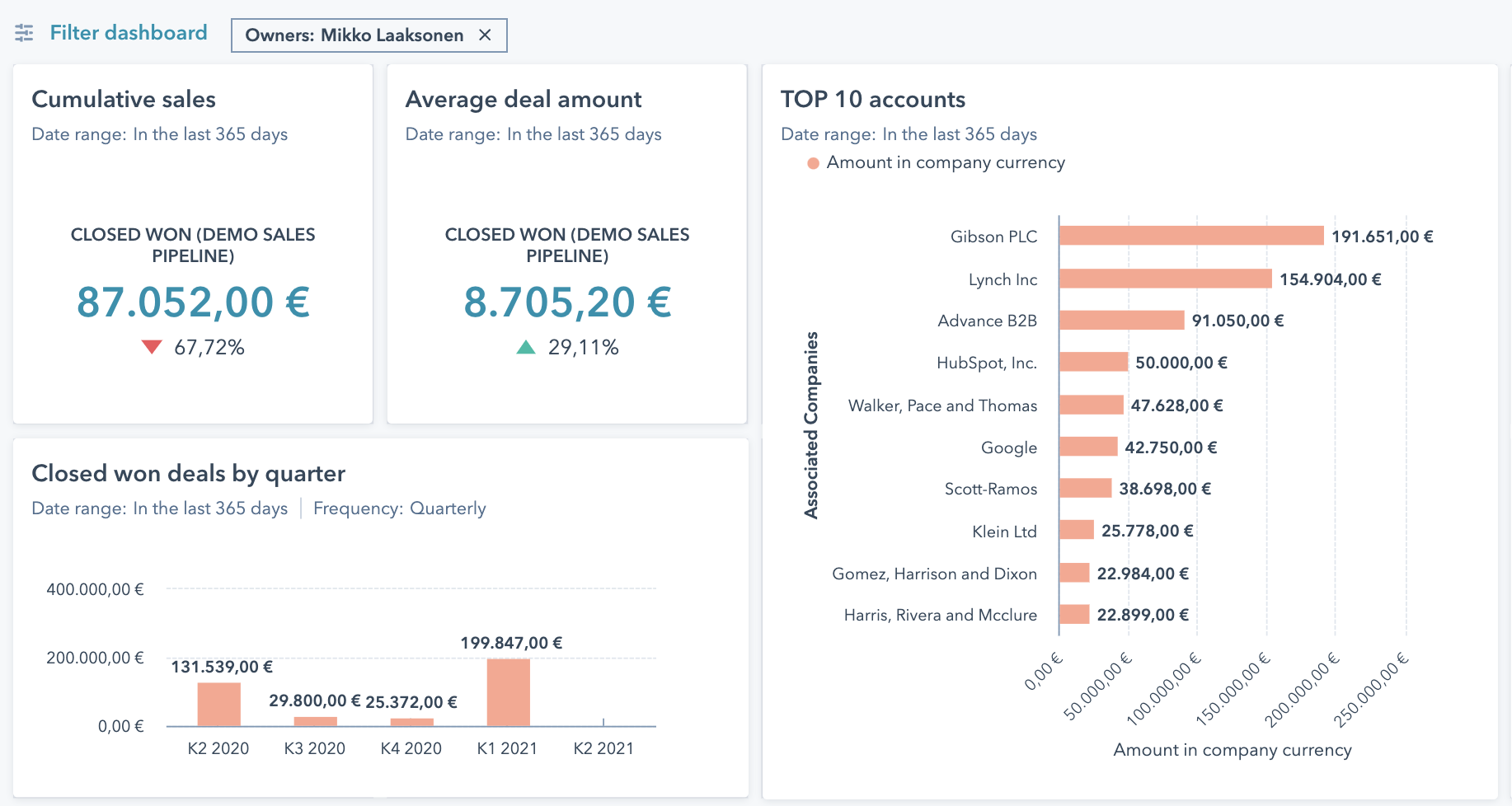This screenshot has width=1512, height=806.
Task: Toggle the Amount in company currency legend dot
Action: point(813,163)
